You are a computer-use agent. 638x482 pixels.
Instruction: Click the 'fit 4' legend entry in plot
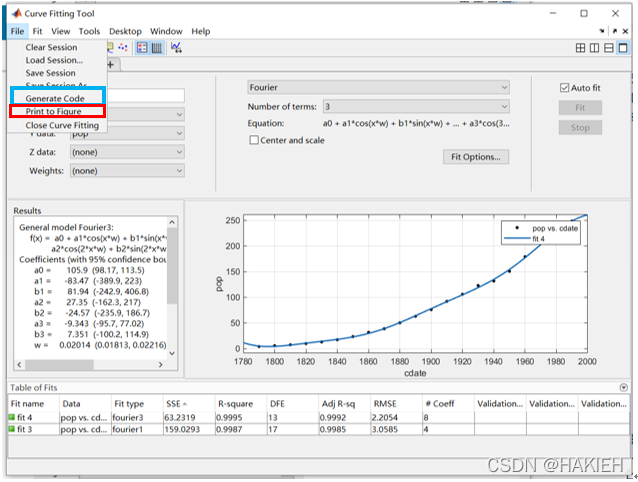(538, 239)
